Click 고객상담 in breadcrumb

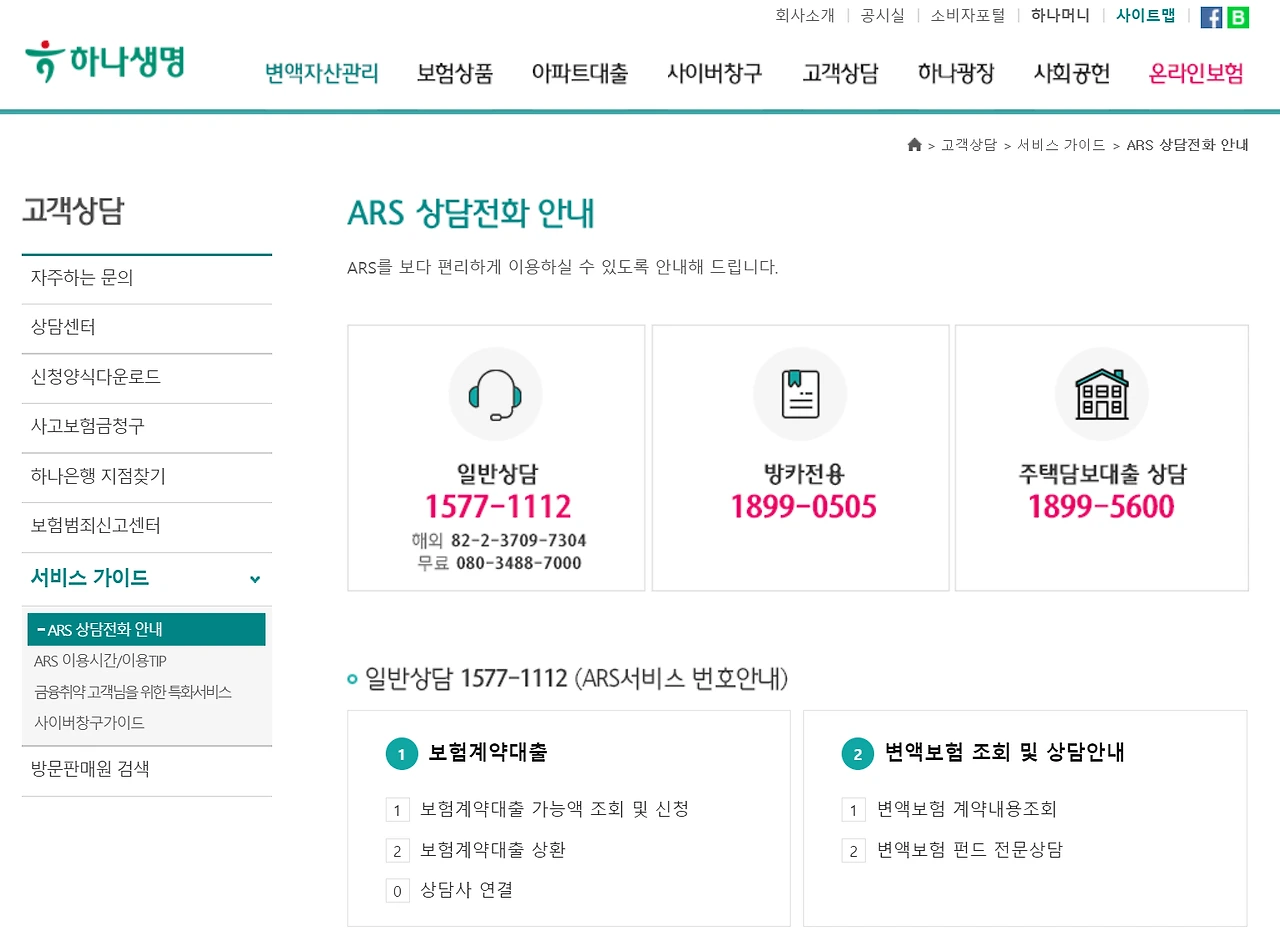coord(969,145)
